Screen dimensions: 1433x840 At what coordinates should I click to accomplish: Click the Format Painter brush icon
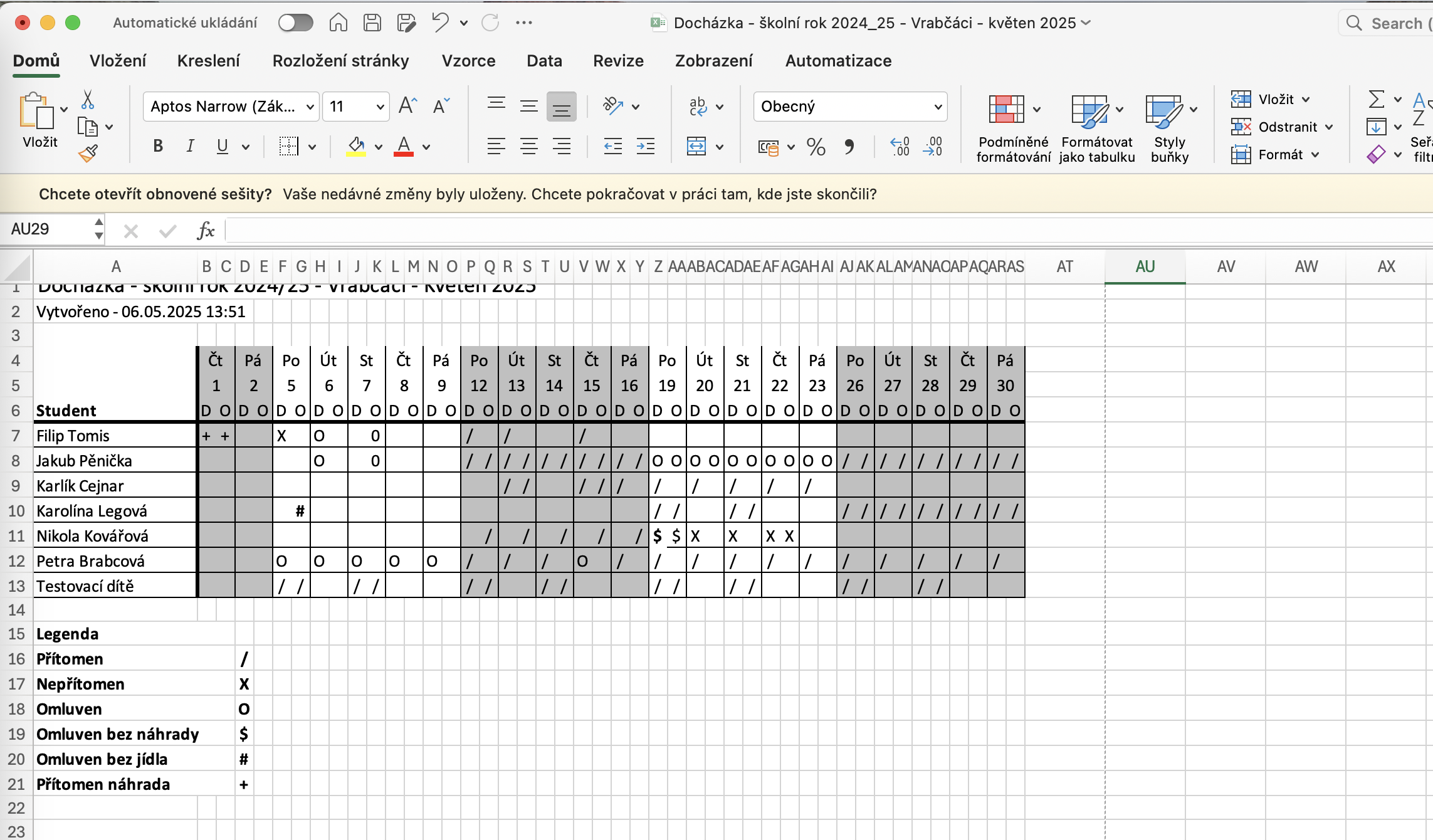coord(88,154)
